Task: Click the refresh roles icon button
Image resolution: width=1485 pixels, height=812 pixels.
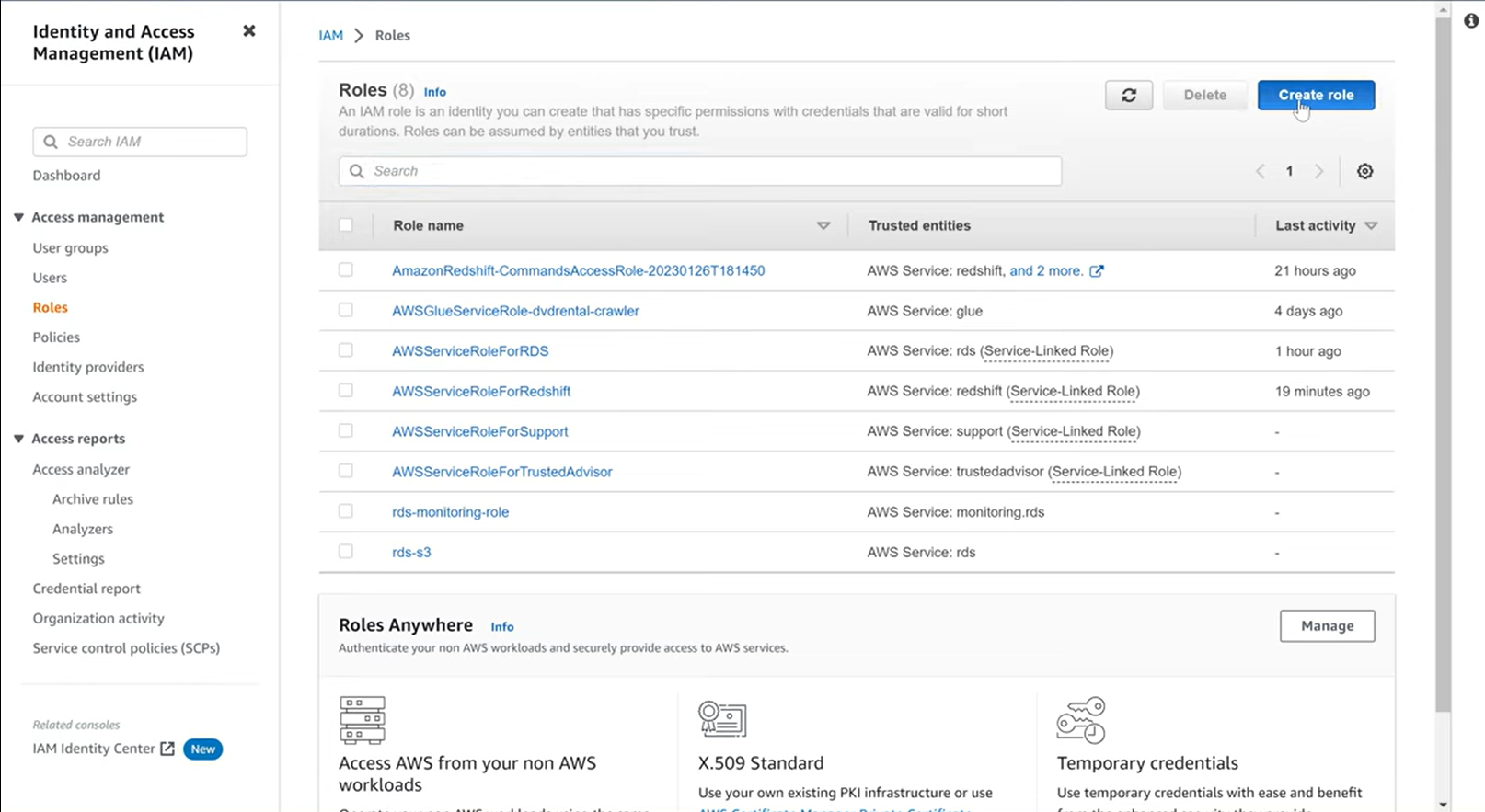Action: [1129, 95]
